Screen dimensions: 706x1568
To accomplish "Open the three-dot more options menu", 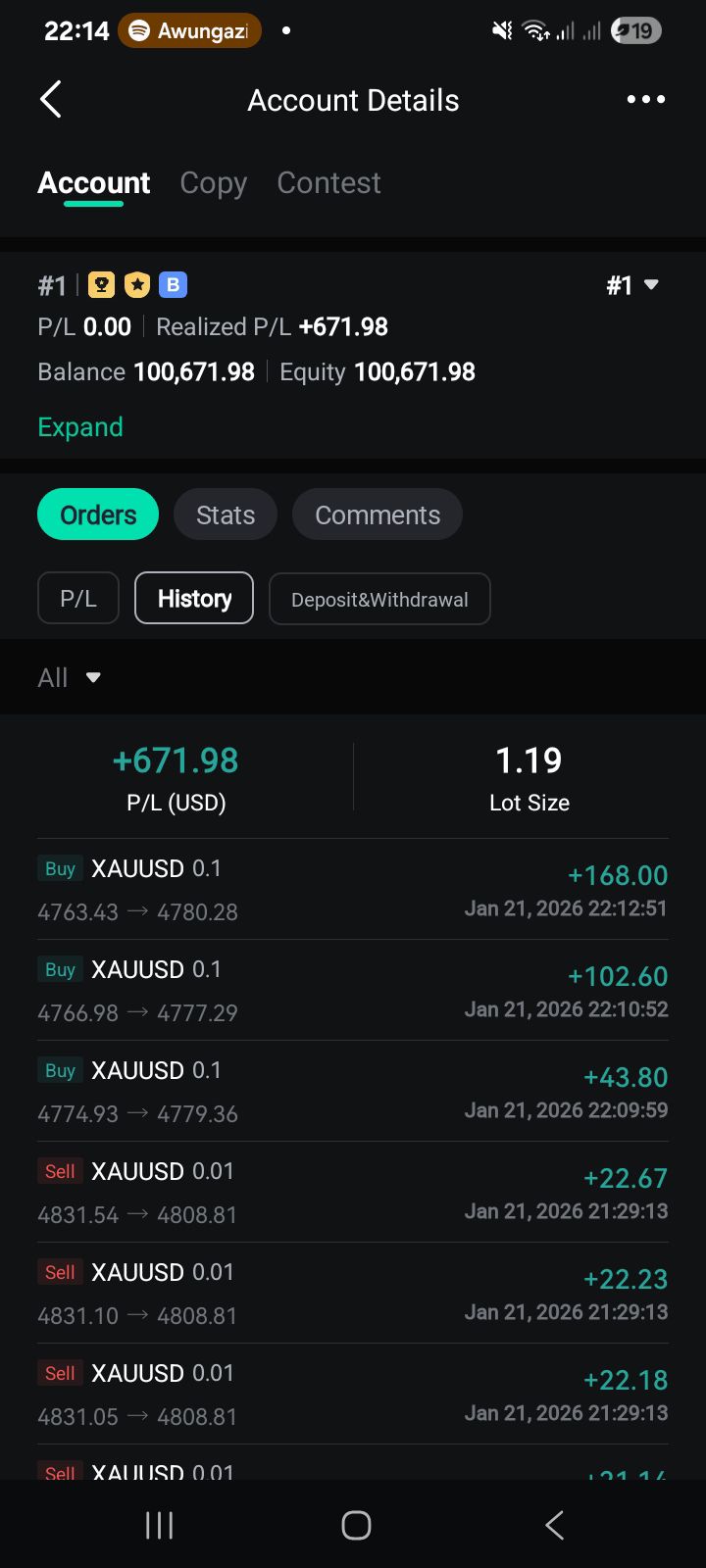I will tap(646, 100).
